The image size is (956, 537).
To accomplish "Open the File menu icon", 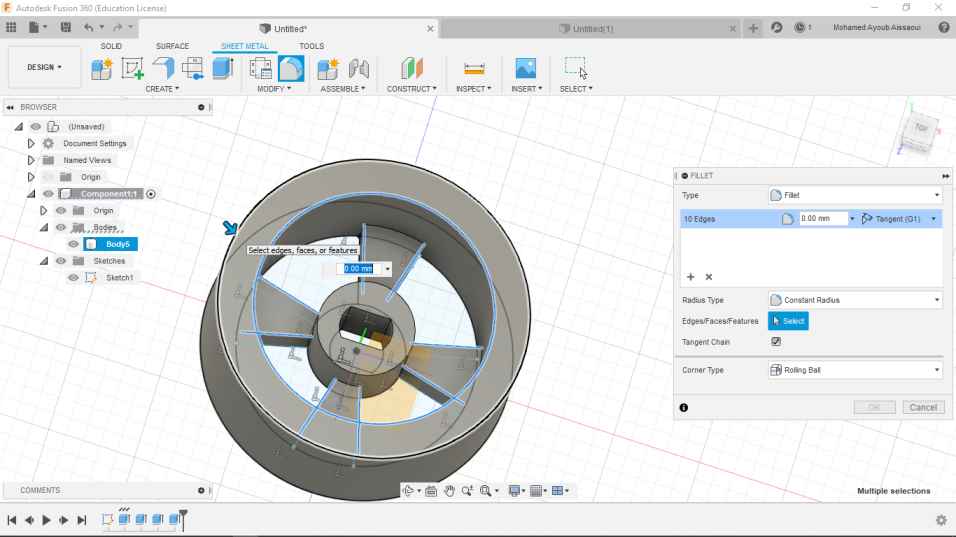I will pos(34,27).
